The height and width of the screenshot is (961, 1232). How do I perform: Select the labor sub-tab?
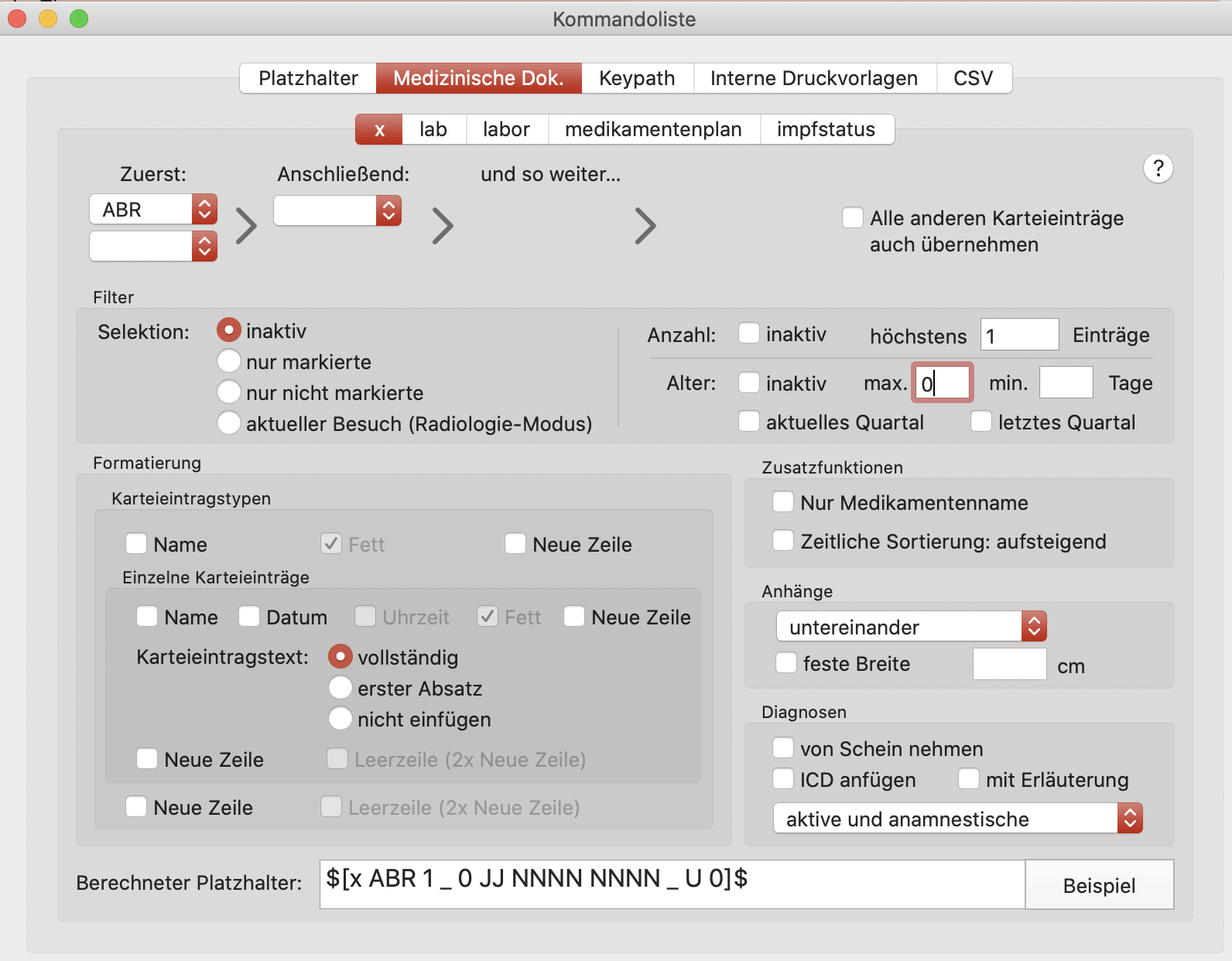click(x=506, y=129)
